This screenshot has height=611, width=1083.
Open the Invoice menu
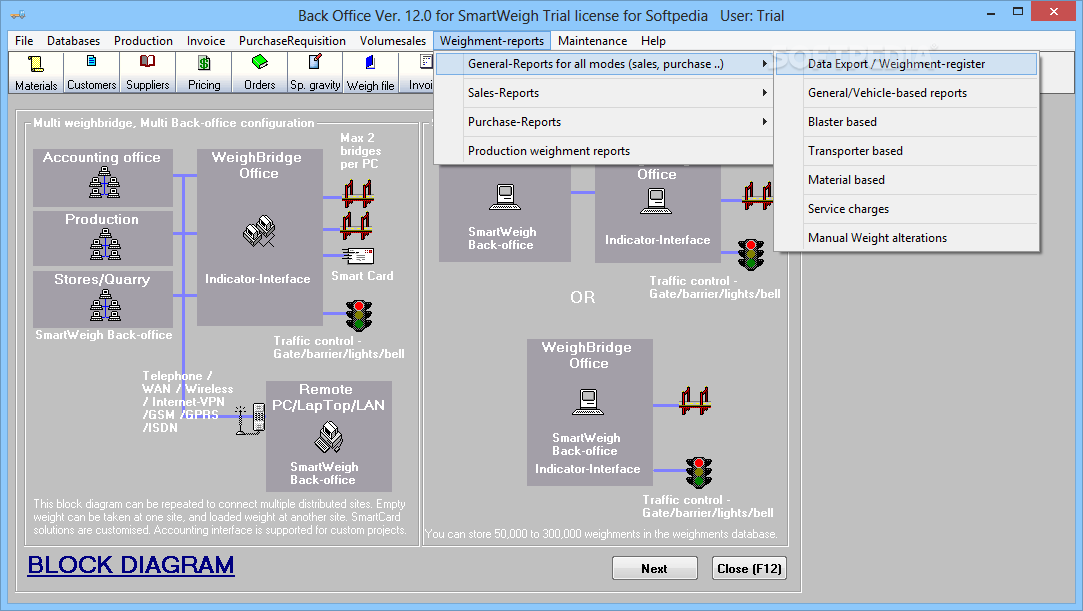click(x=206, y=41)
